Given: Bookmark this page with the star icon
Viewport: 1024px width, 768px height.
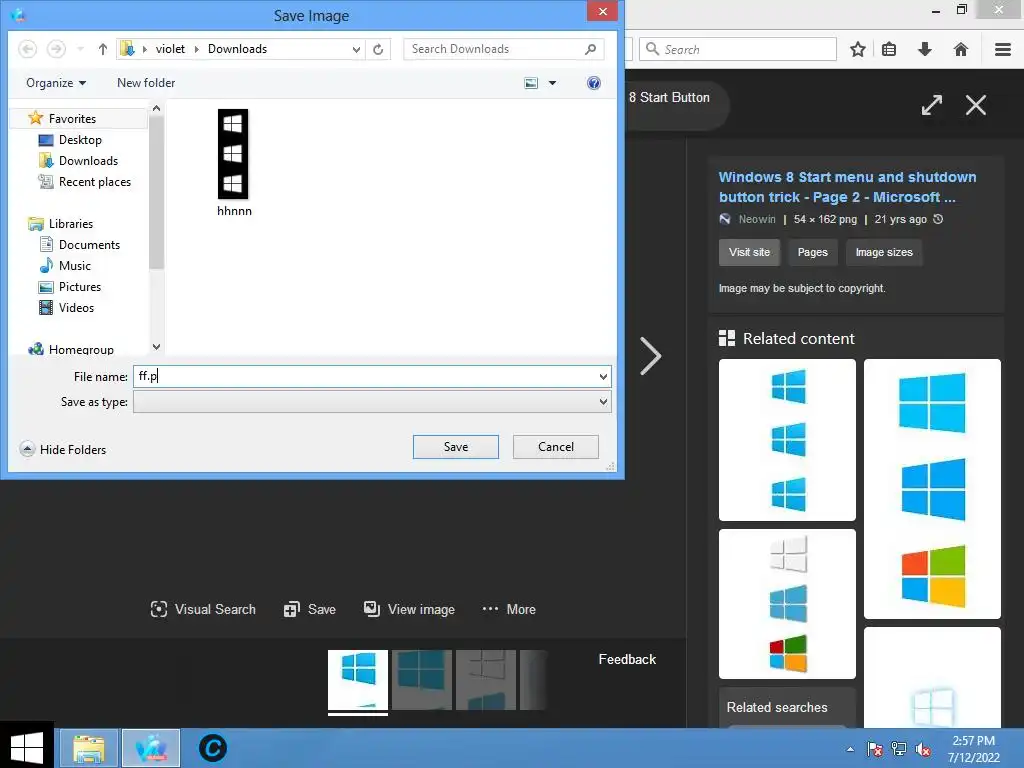Looking at the screenshot, I should [x=857, y=49].
